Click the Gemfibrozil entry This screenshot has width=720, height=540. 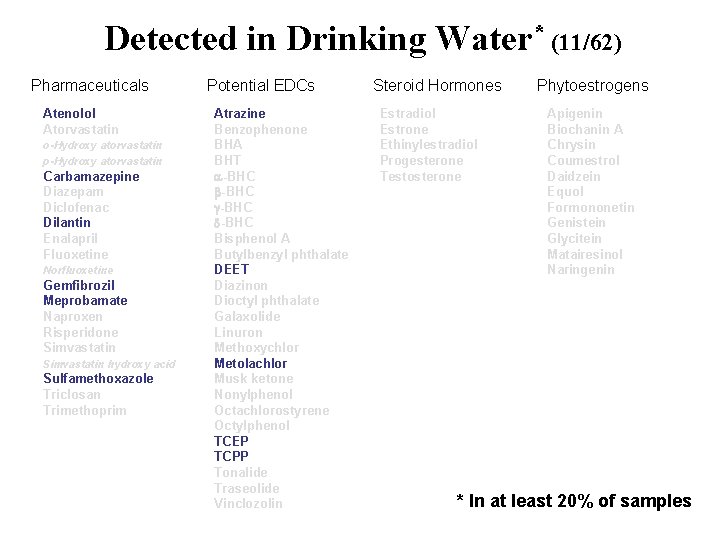click(x=79, y=285)
